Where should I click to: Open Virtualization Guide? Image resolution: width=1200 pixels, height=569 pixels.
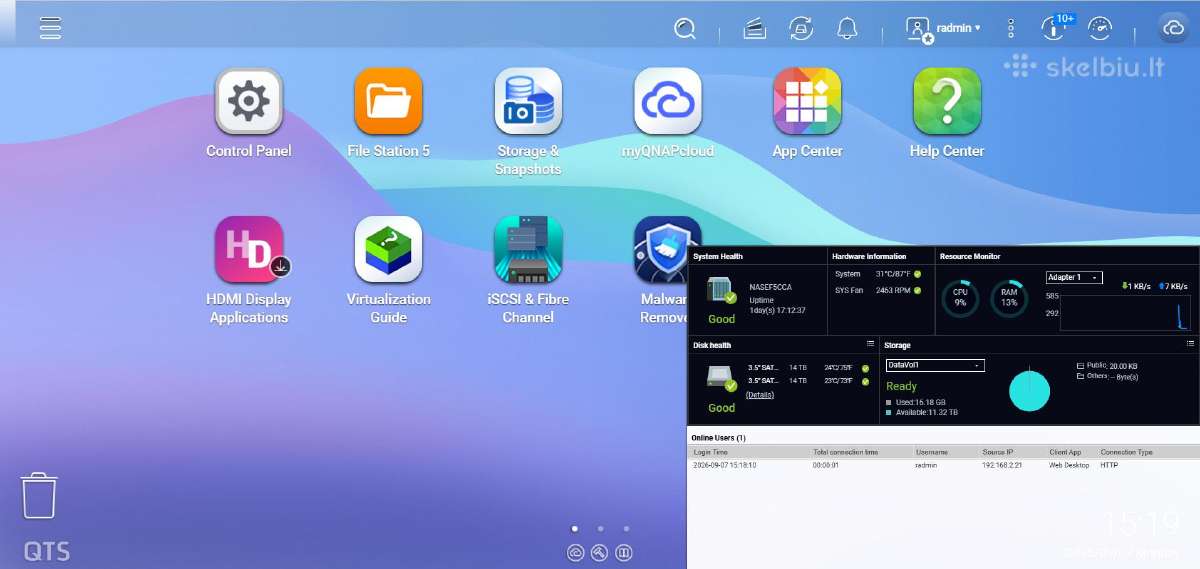pyautogui.click(x=388, y=270)
